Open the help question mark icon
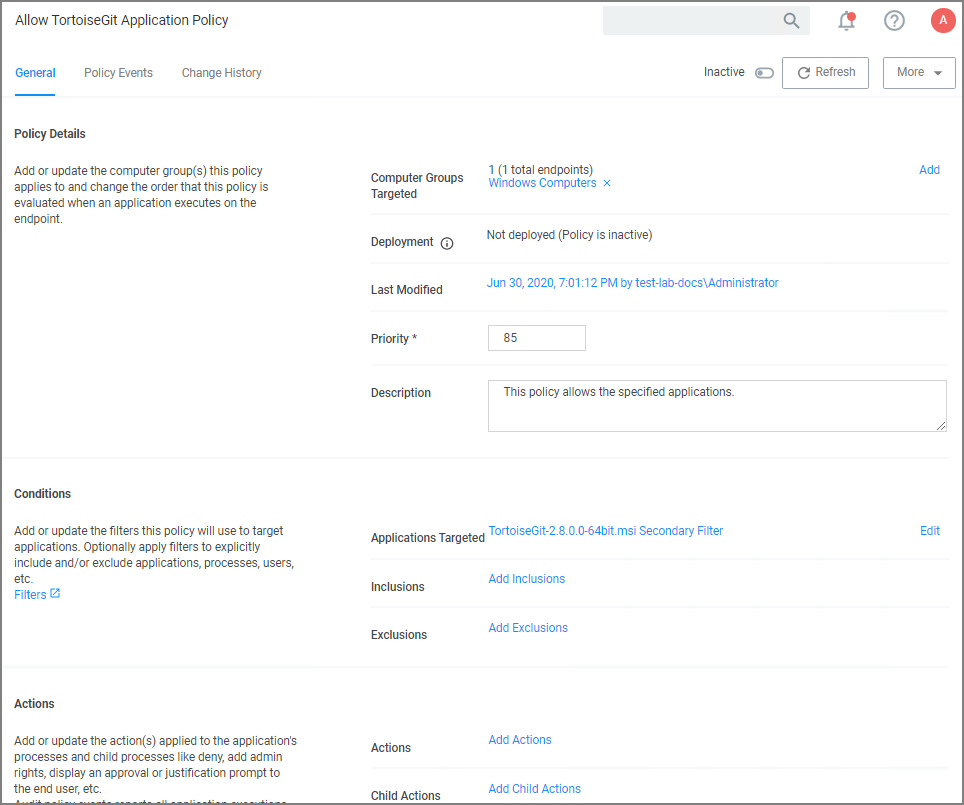964x805 pixels. tap(894, 21)
